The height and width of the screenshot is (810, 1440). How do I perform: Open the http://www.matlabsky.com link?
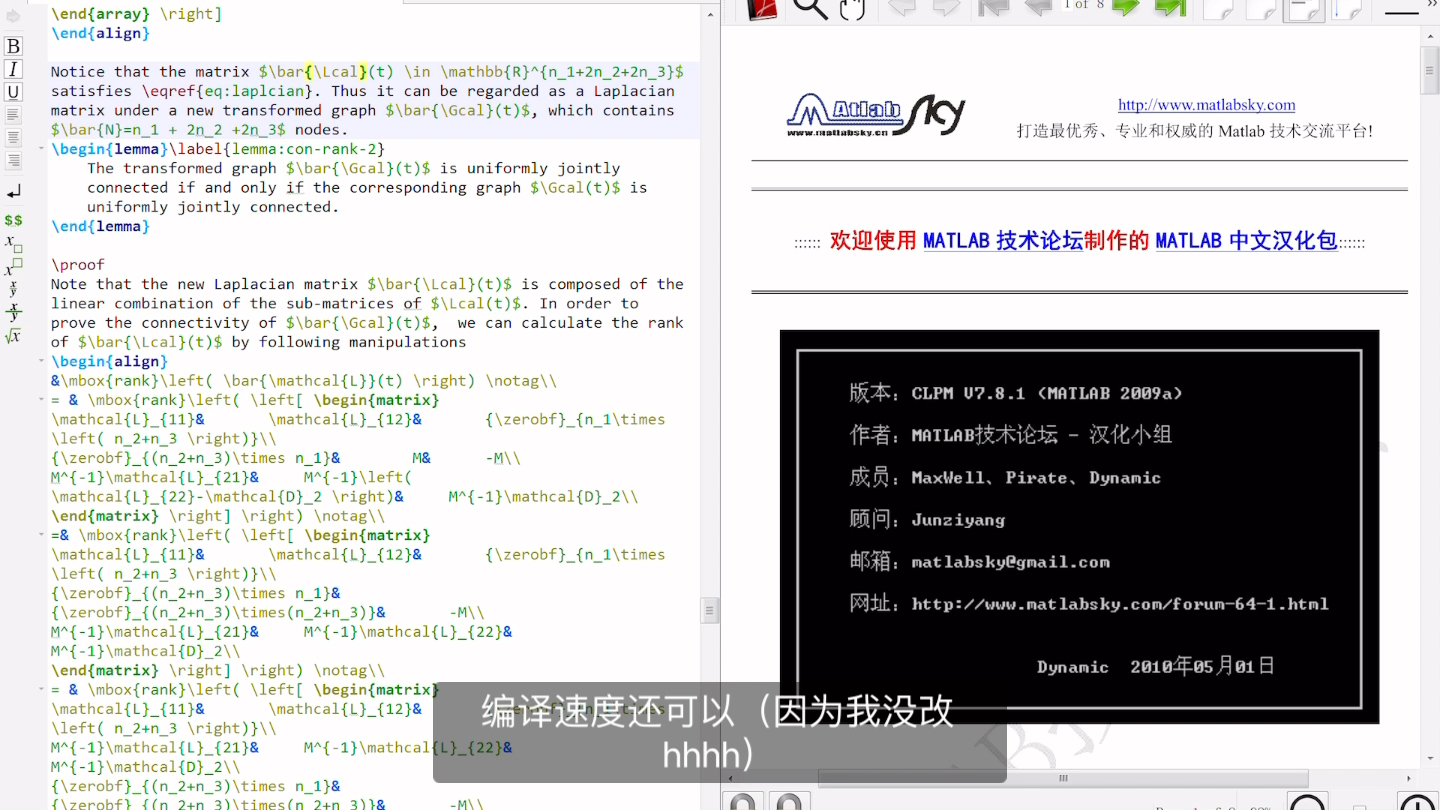1206,105
